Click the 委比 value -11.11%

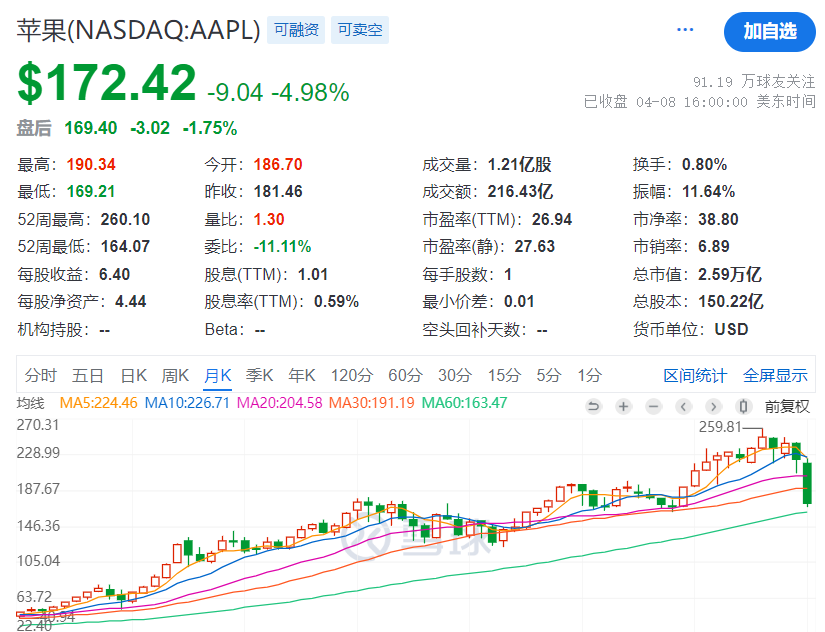point(282,246)
